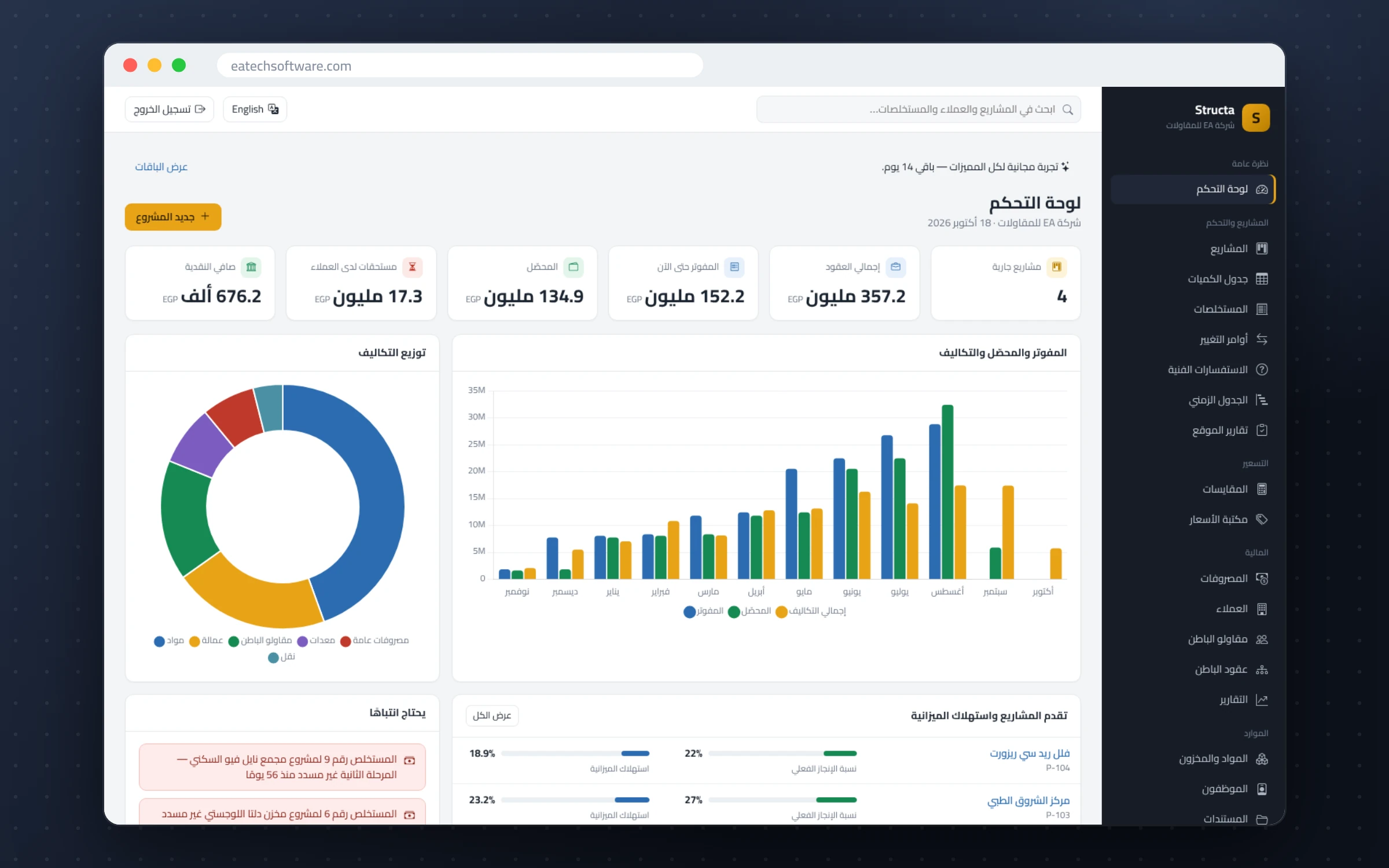
Task: Open المواد والمخزون boxes icon
Action: 1262,759
